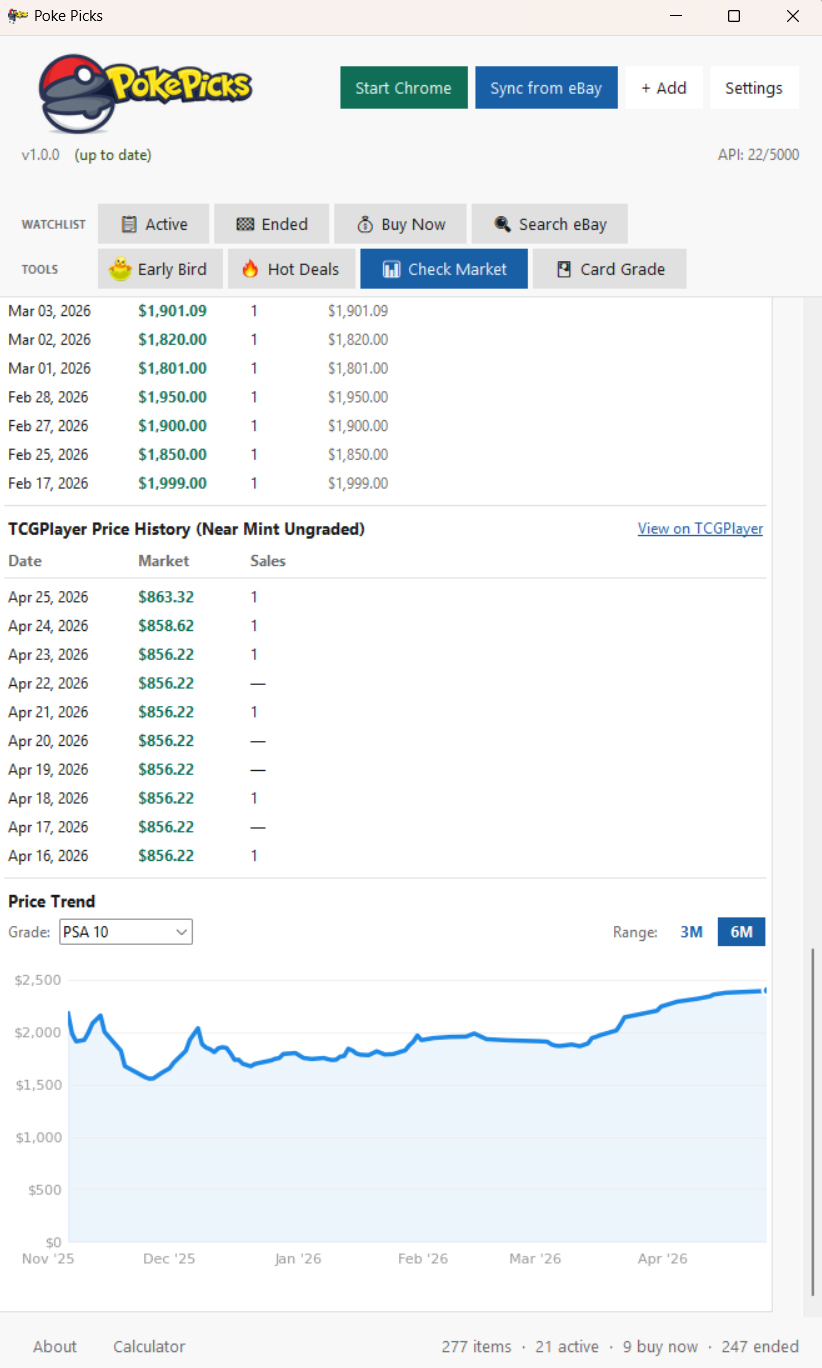Image resolution: width=822 pixels, height=1368 pixels.
Task: Click the Feb 25, 2026 sale date
Action: 48,454
